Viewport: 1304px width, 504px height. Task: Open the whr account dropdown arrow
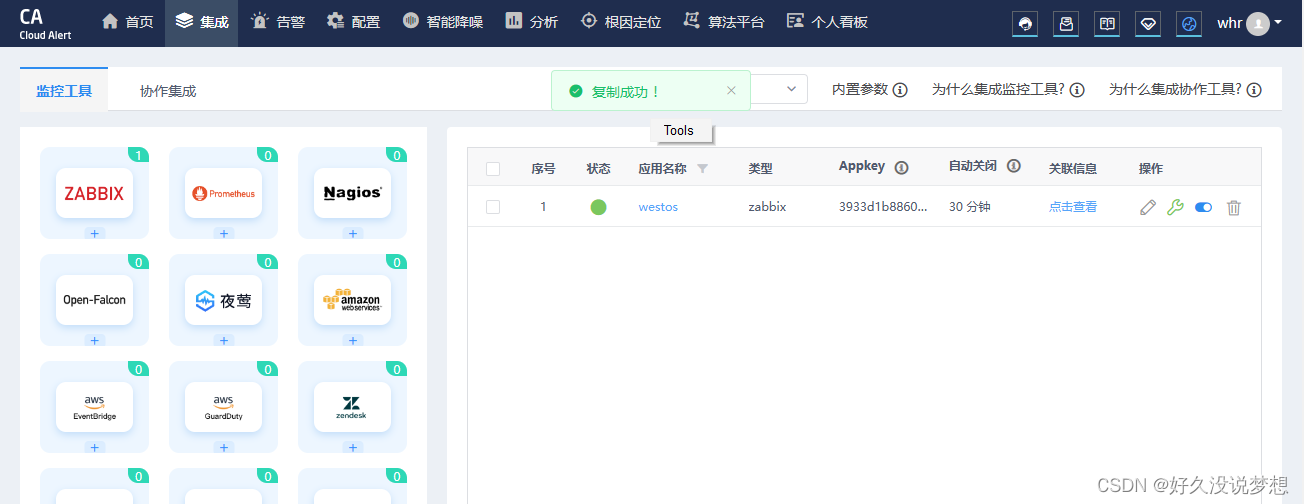(1278, 22)
